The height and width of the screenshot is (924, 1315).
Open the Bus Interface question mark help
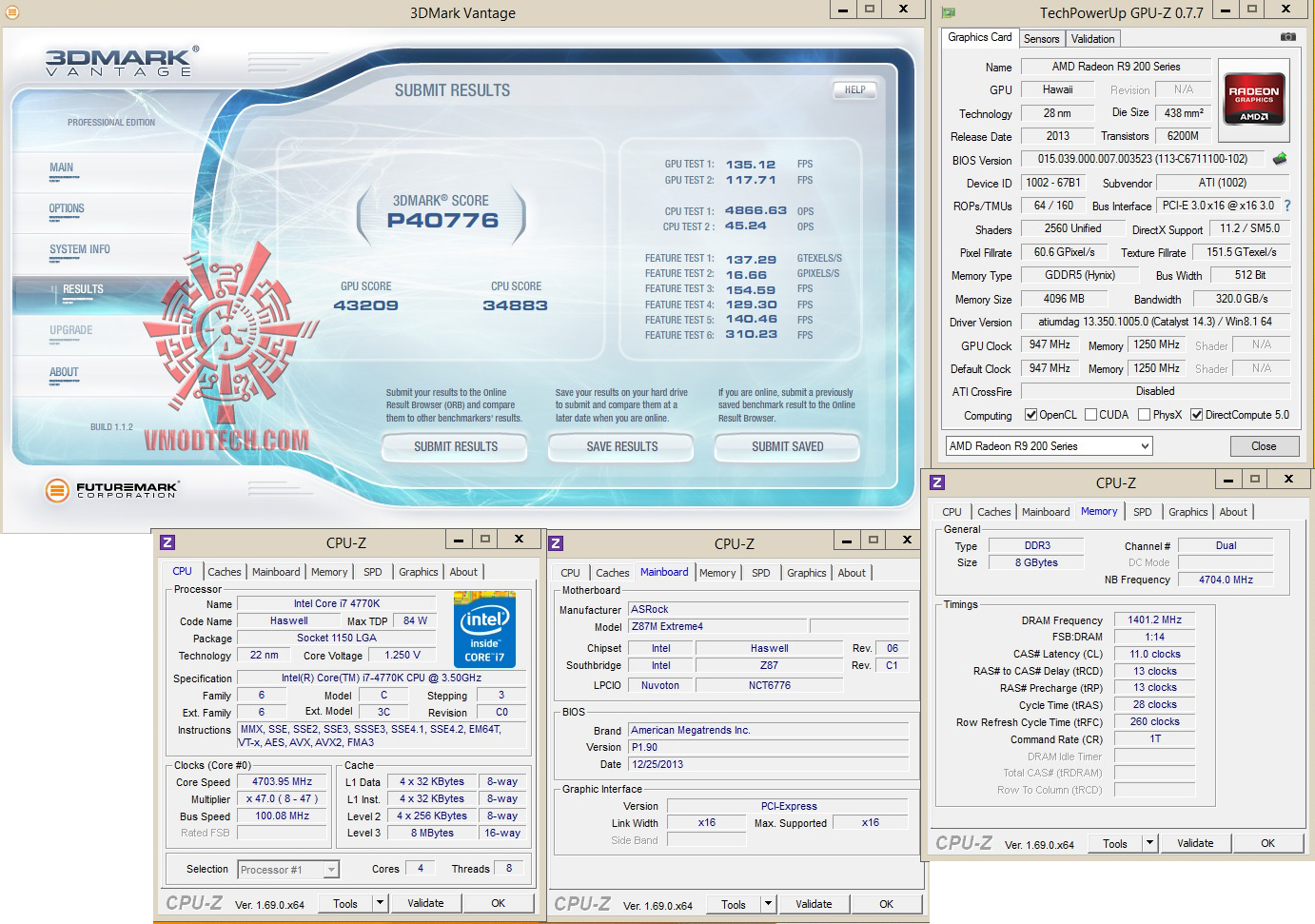[1287, 206]
